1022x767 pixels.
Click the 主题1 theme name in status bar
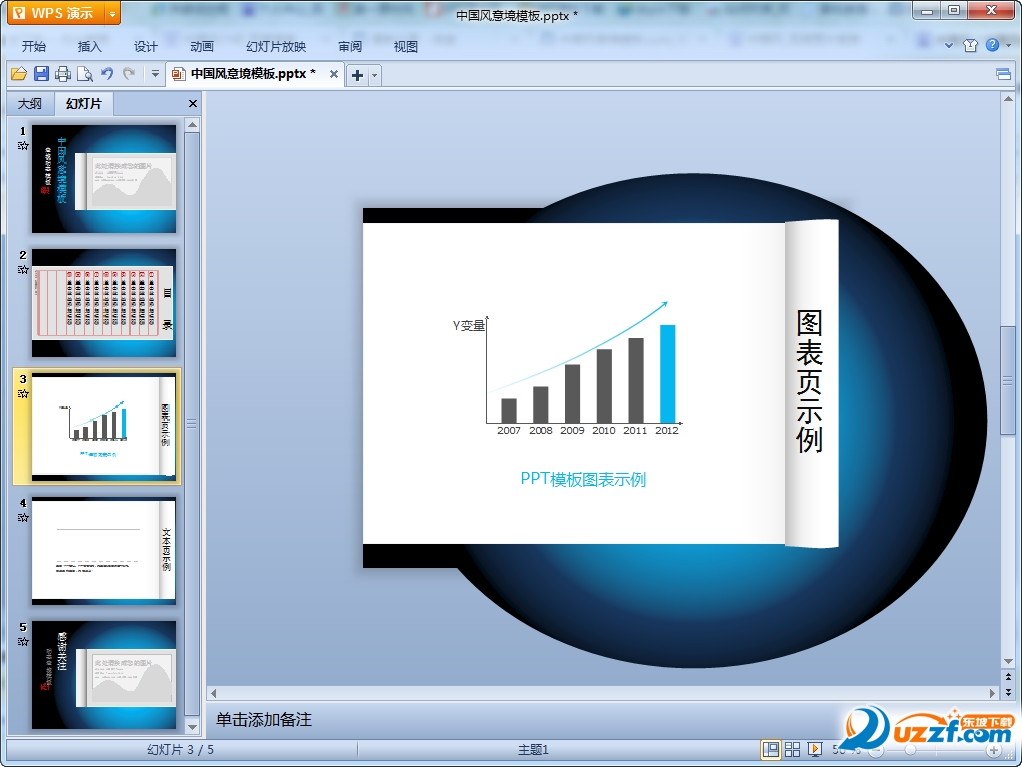(x=533, y=750)
